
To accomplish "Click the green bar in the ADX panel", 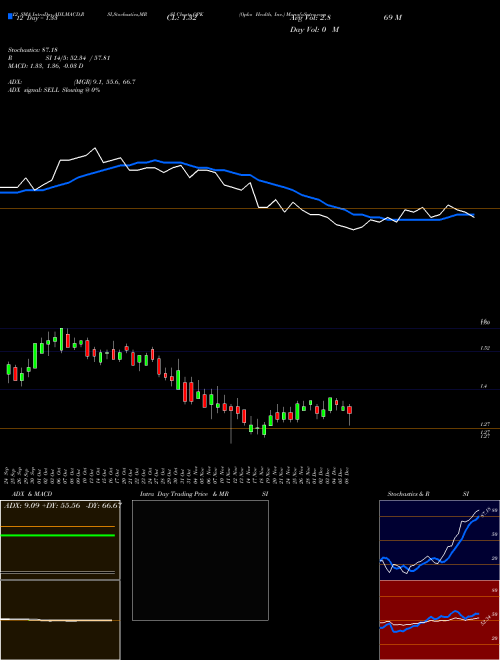I will click(x=58, y=535).
